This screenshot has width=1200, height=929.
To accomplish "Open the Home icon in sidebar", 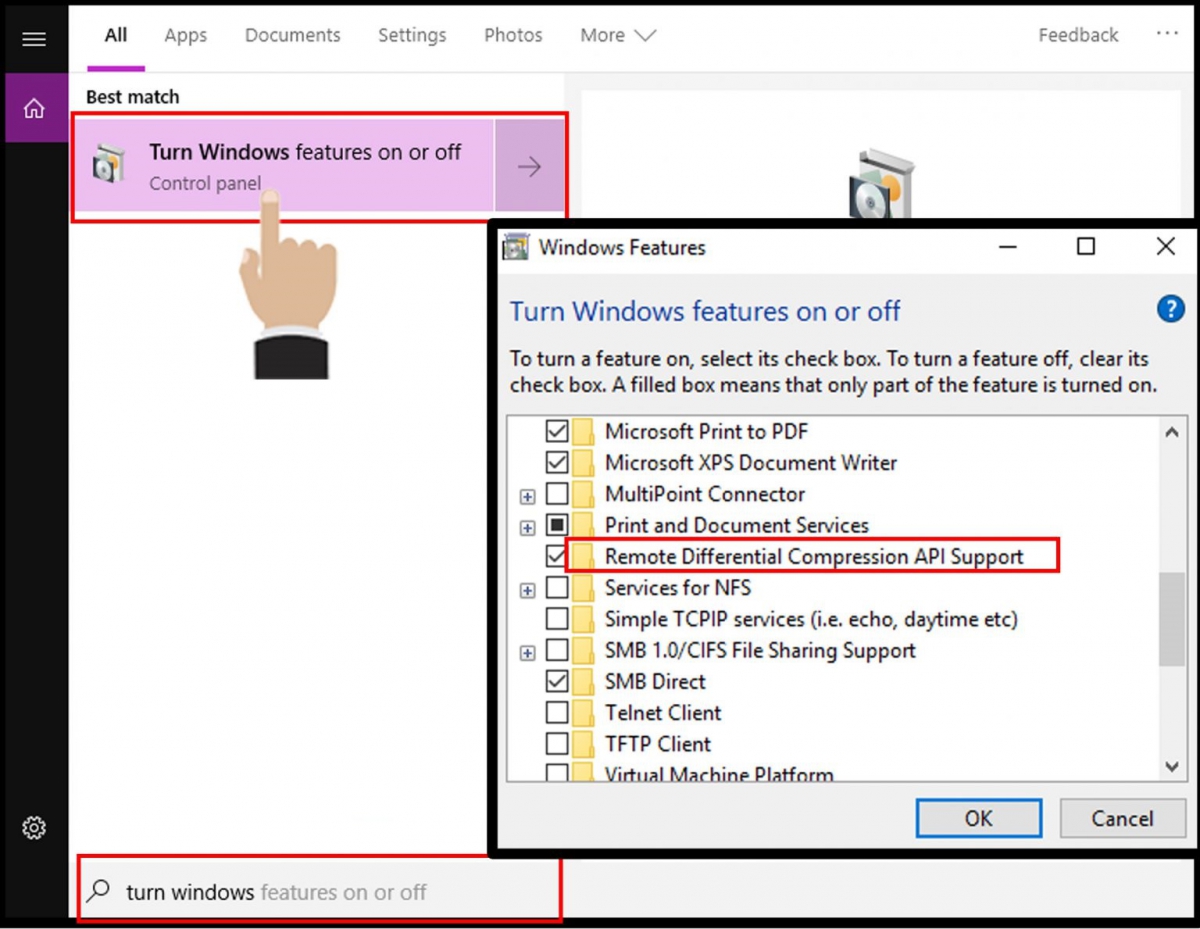I will point(35,109).
